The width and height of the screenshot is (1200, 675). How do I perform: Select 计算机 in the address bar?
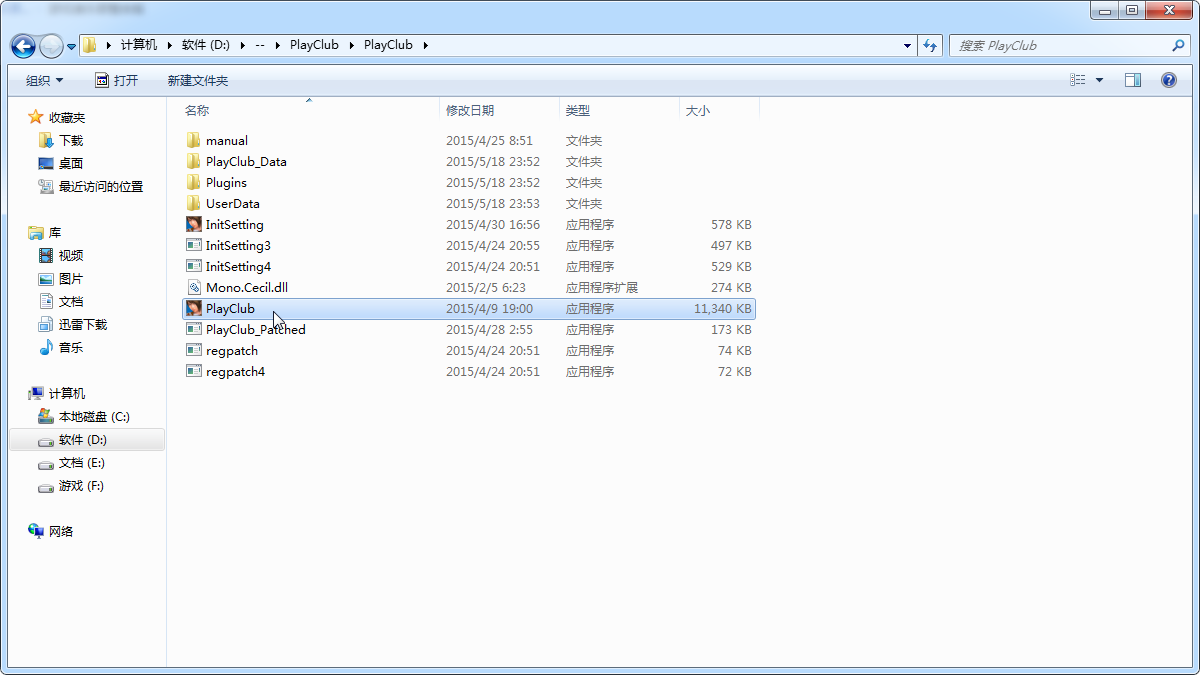tap(139, 45)
